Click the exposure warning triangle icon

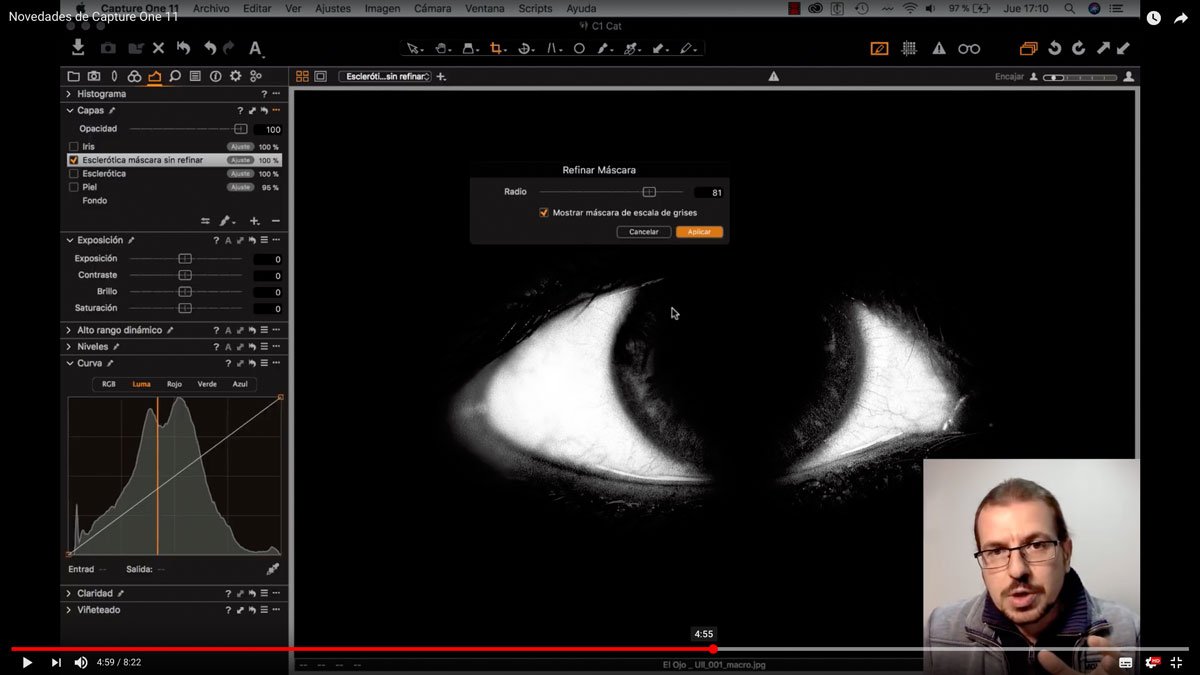pyautogui.click(x=939, y=48)
